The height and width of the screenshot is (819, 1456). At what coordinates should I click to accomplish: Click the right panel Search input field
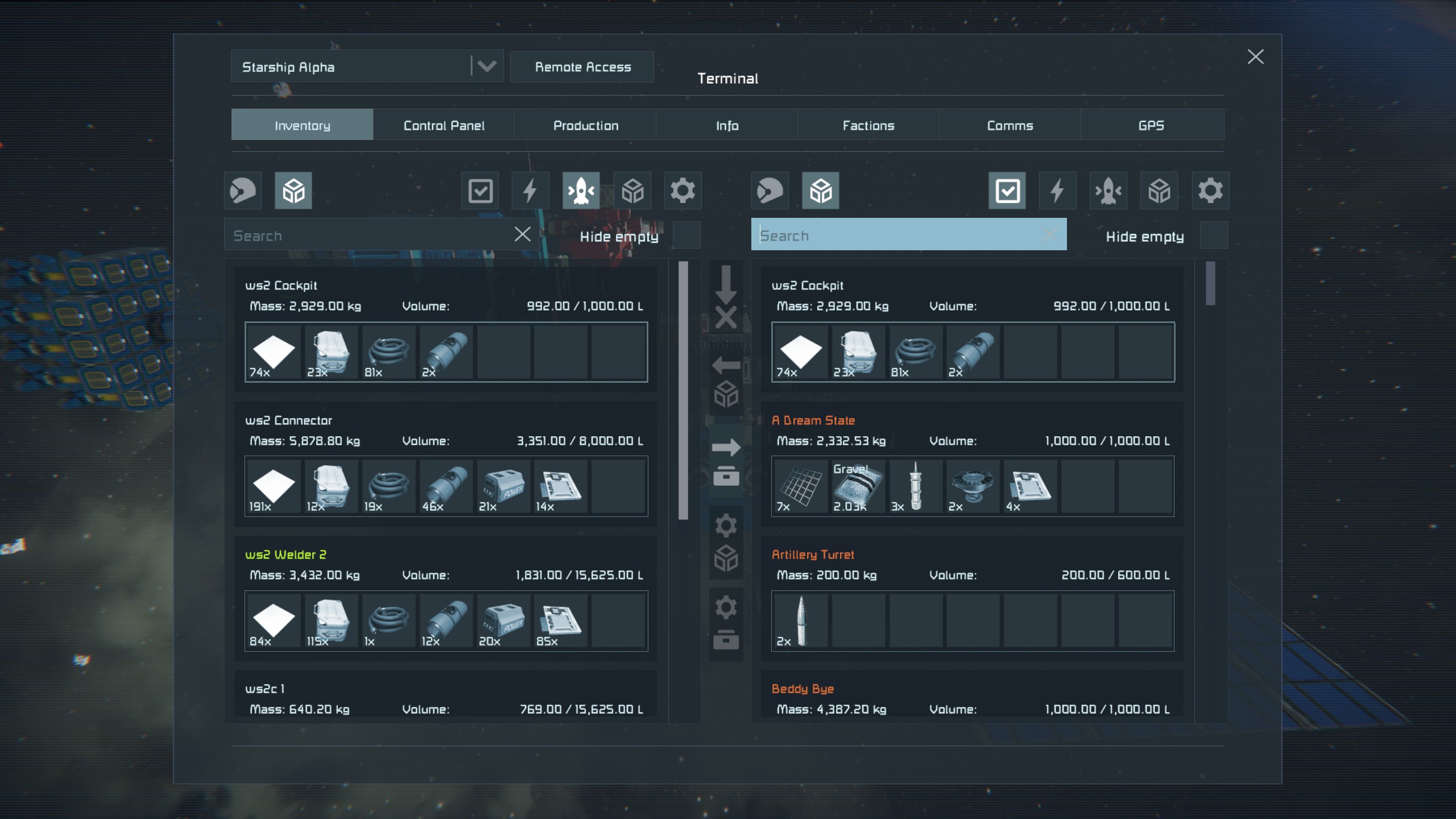point(899,235)
